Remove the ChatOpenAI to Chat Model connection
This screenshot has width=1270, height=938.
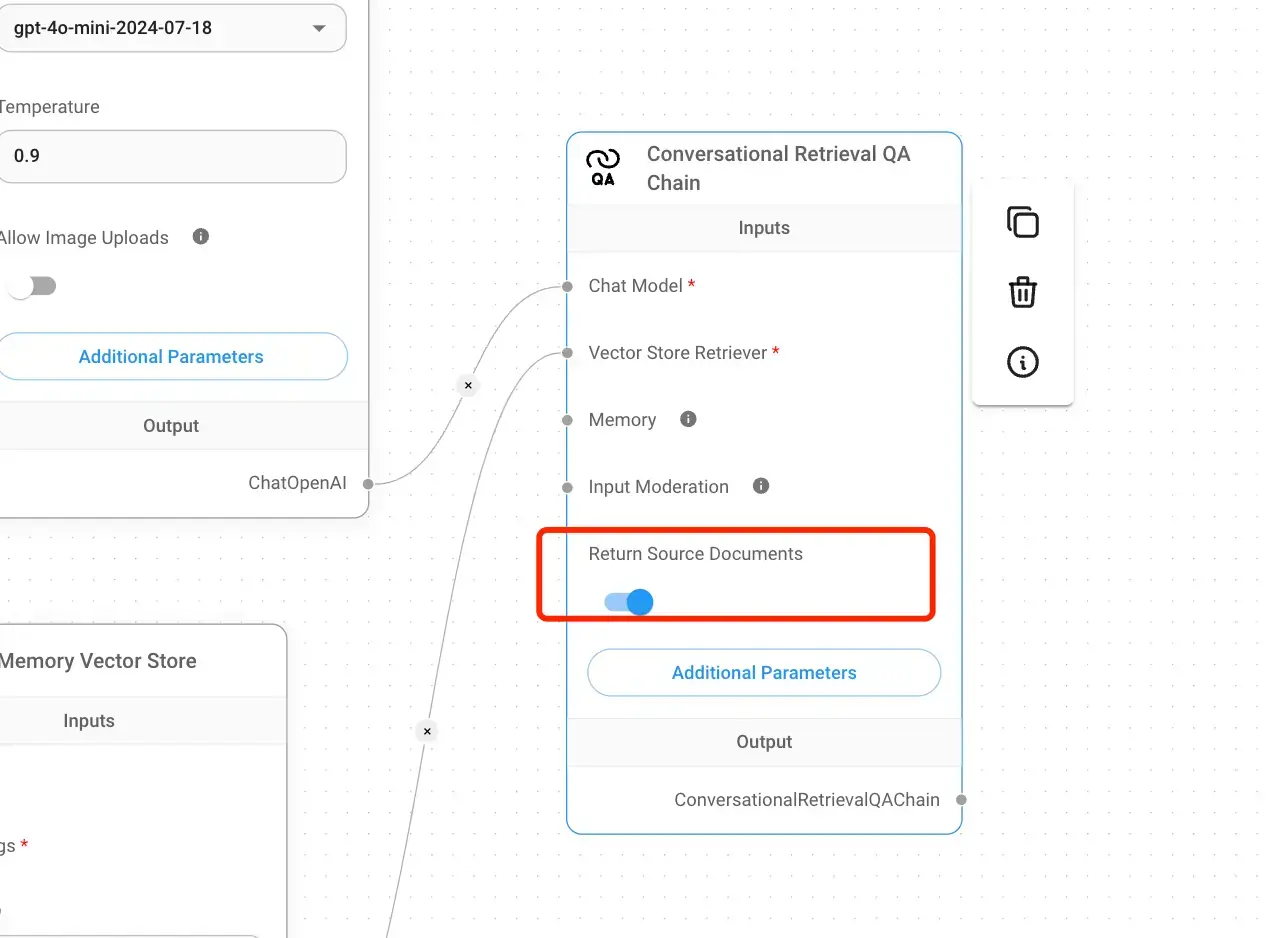pyautogui.click(x=467, y=384)
